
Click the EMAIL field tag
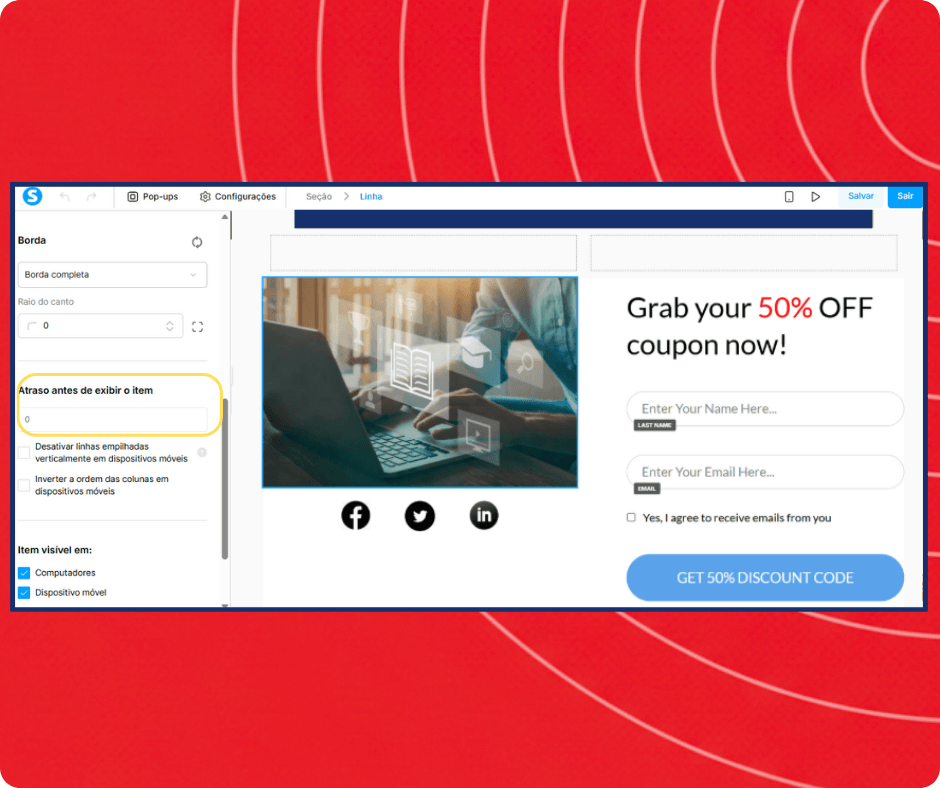[647, 489]
